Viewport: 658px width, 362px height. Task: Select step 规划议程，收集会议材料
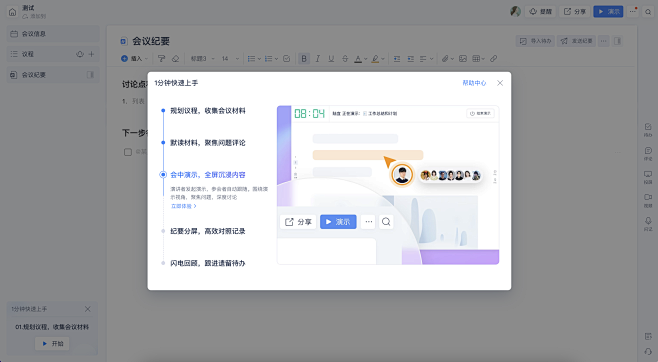(x=208, y=111)
